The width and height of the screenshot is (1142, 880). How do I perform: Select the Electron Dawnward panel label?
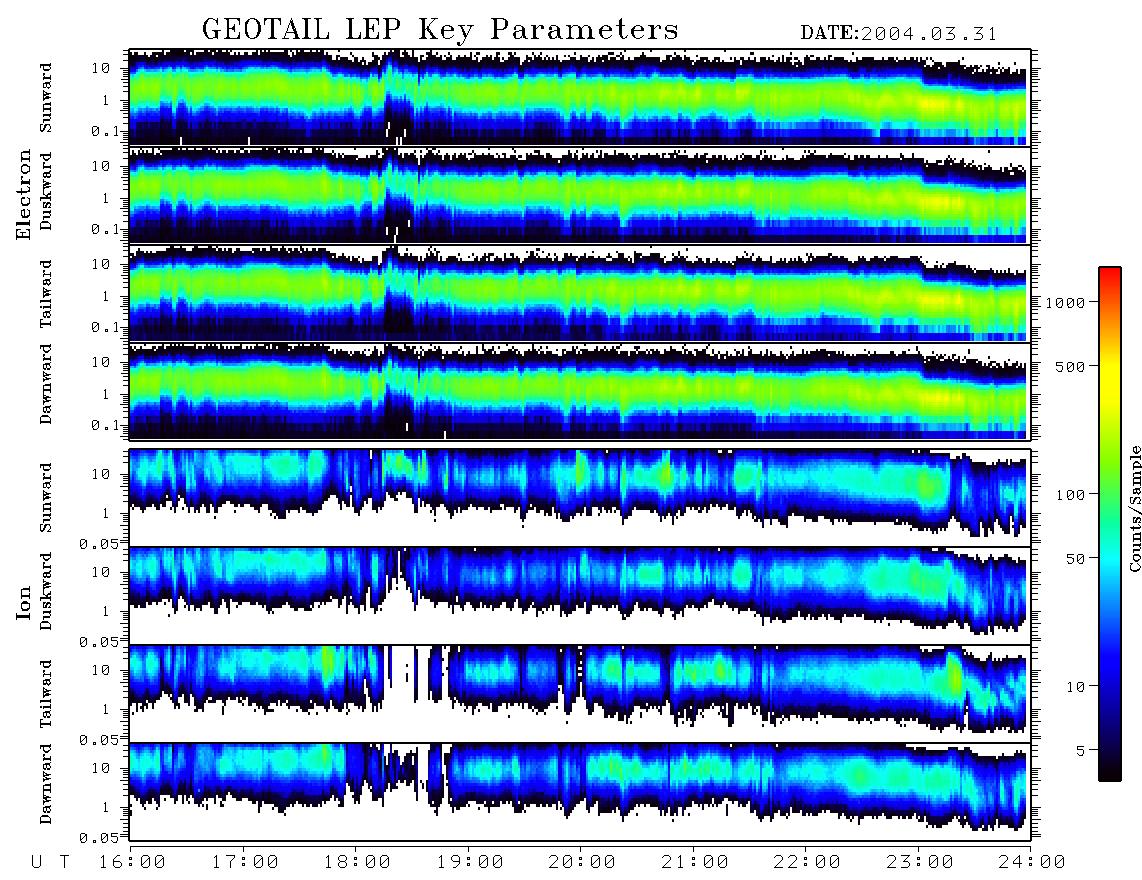tap(46, 385)
